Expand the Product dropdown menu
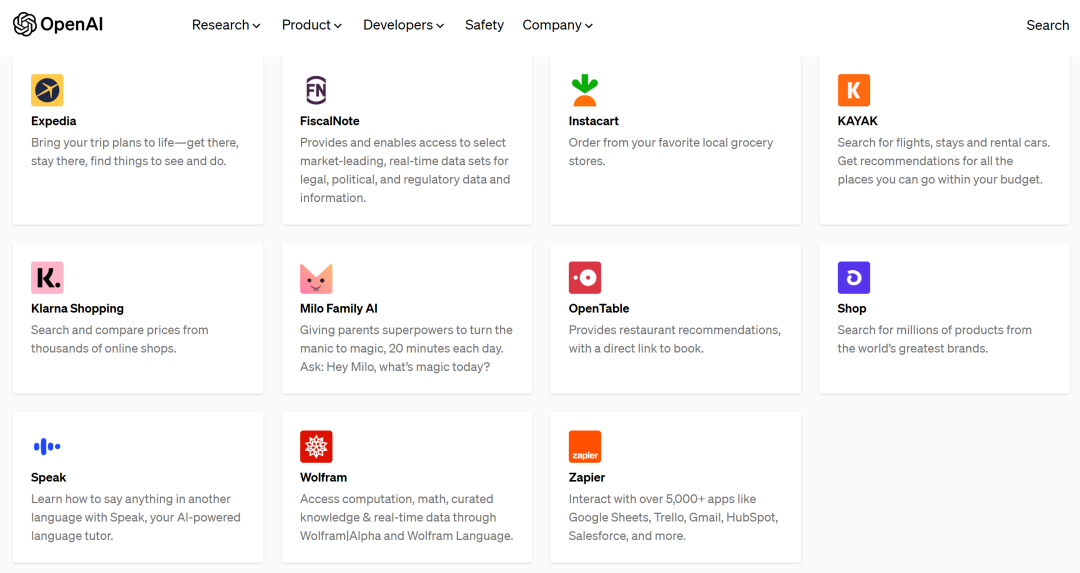 (x=312, y=25)
